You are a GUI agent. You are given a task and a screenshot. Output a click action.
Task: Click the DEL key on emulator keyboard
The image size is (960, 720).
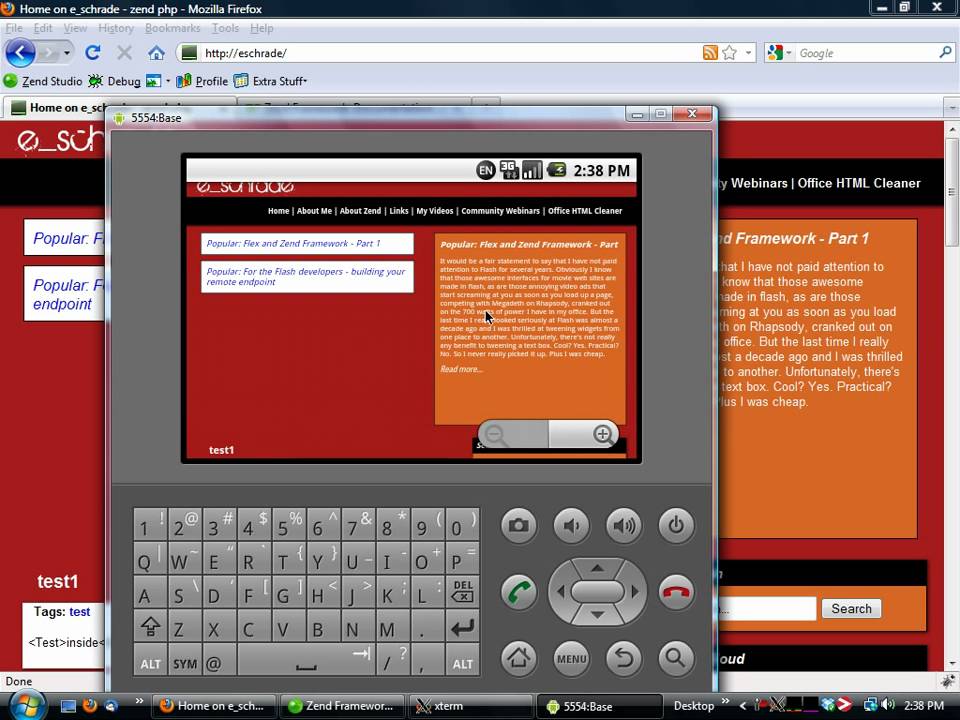(x=463, y=591)
